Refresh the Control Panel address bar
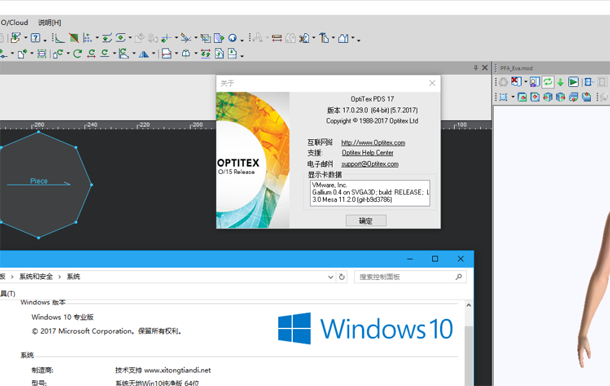The image size is (610, 386). (x=342, y=277)
